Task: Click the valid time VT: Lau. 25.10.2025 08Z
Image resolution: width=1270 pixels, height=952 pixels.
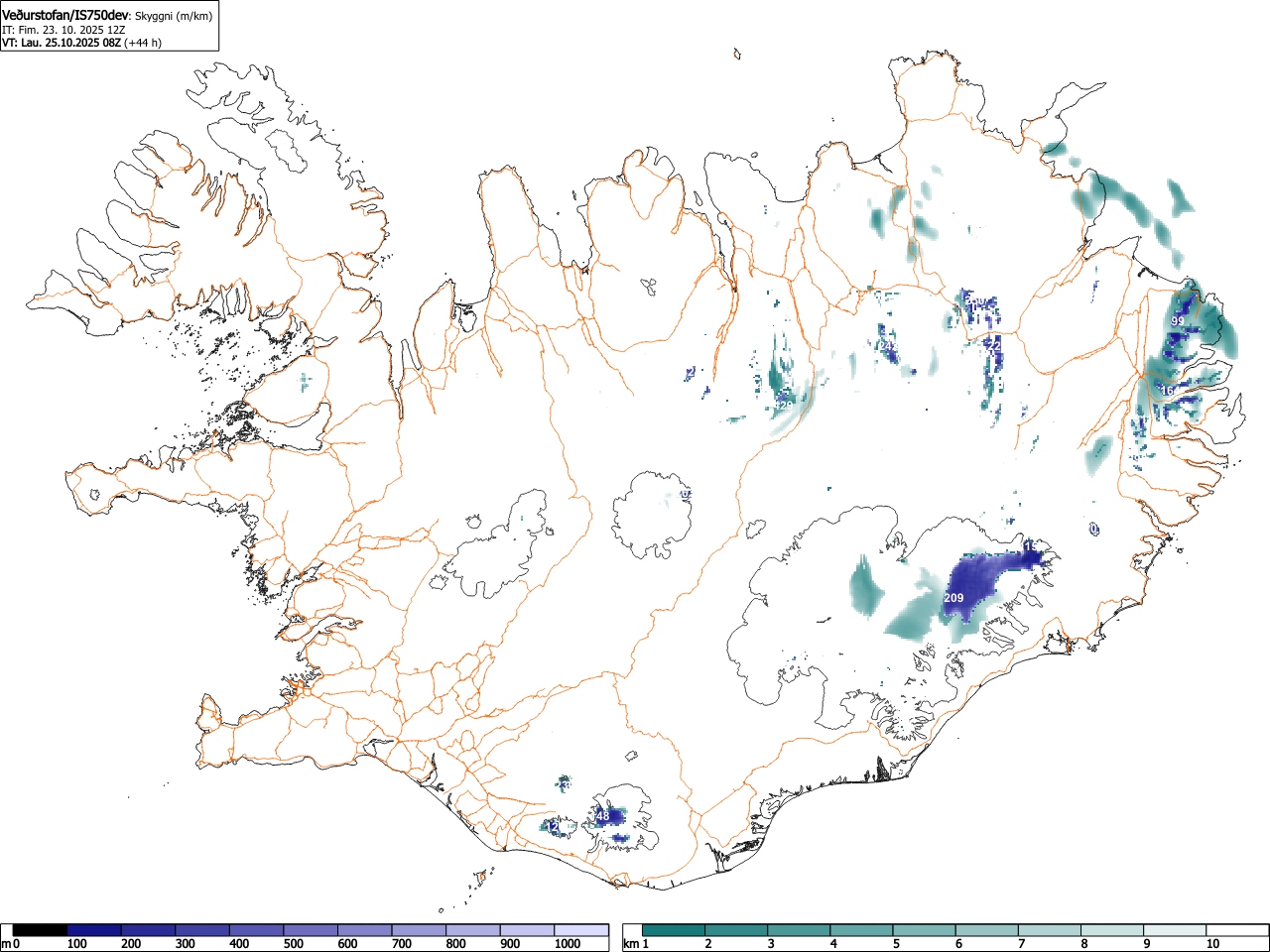Action: click(62, 43)
